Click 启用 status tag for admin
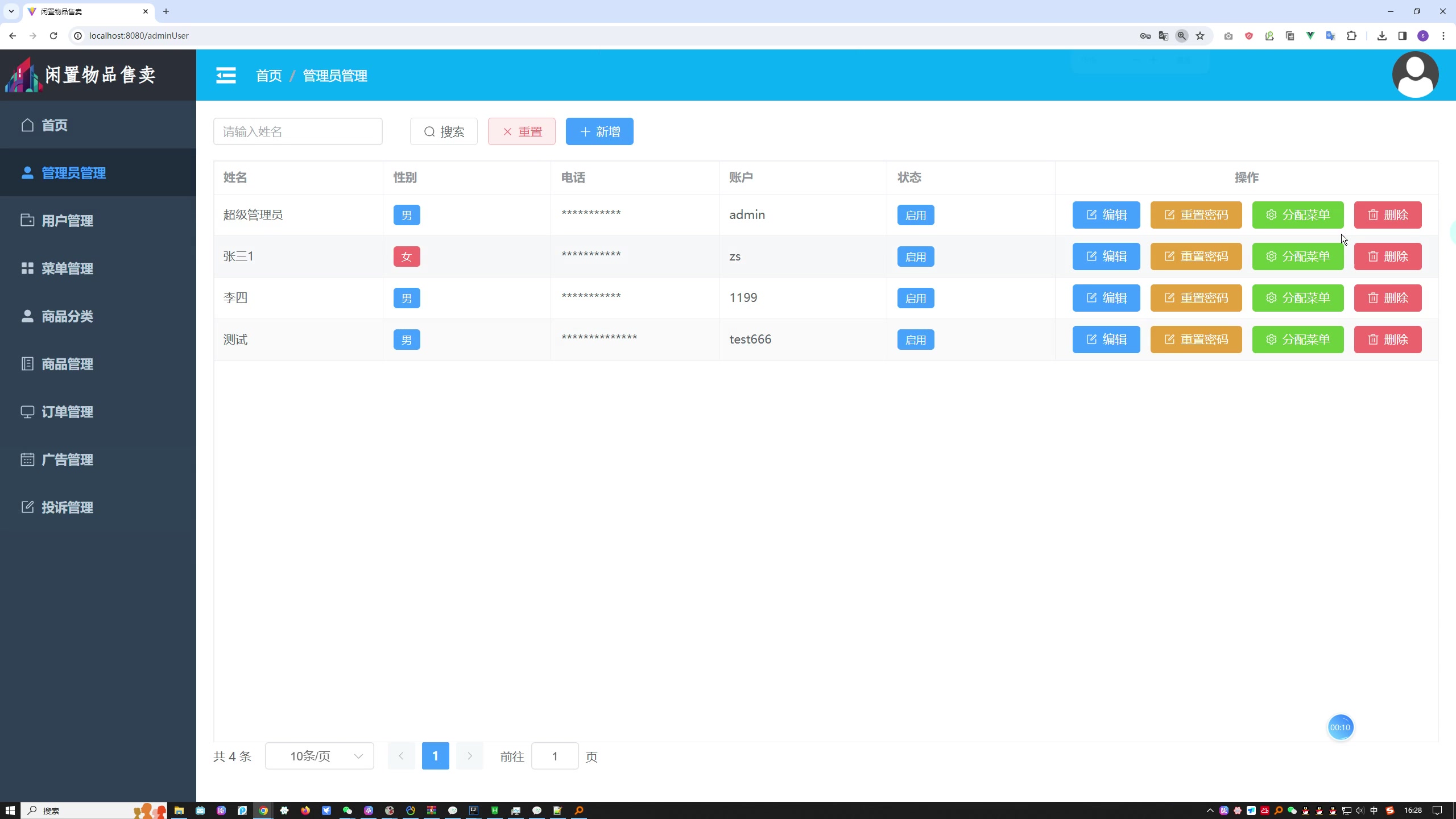 pos(916,215)
